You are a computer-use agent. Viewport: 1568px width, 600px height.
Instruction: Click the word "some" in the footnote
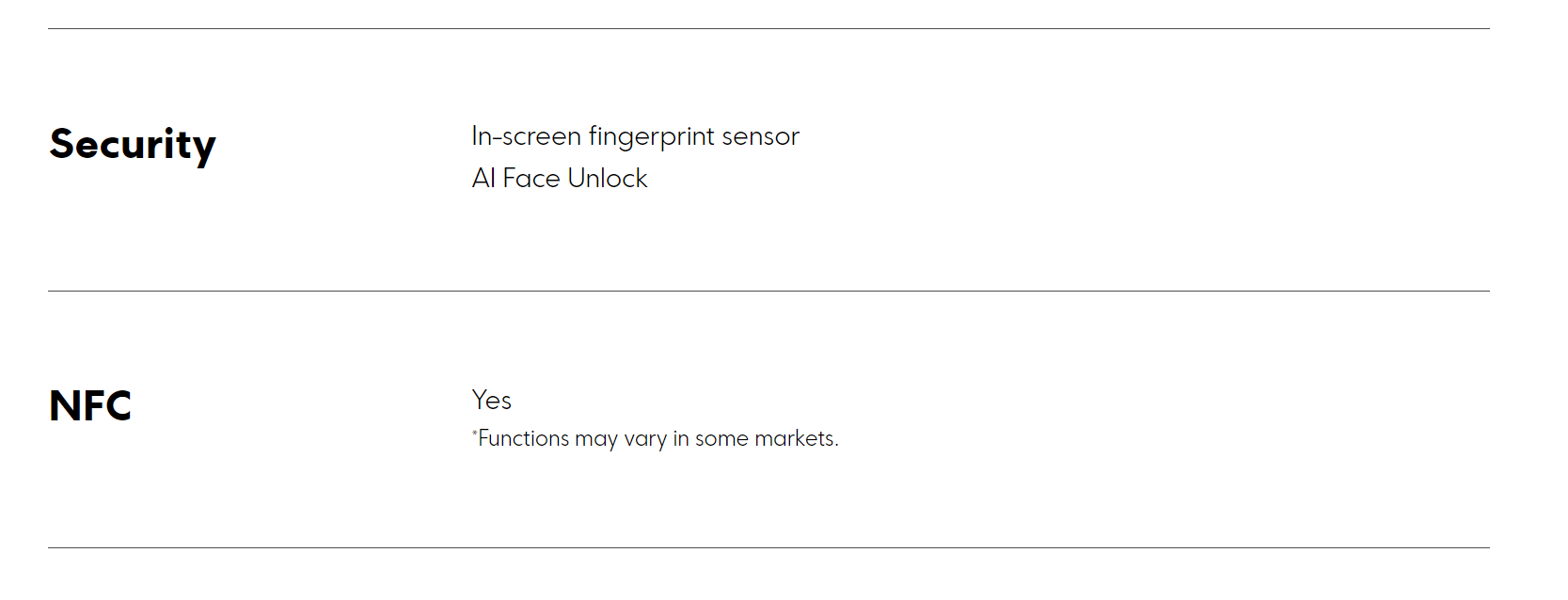click(x=721, y=439)
